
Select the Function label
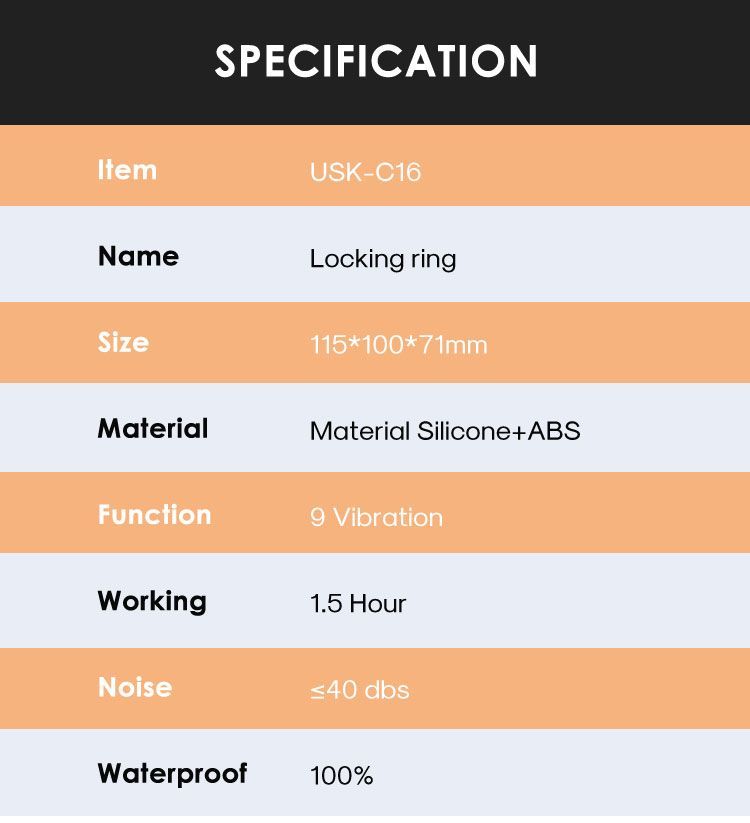154,514
